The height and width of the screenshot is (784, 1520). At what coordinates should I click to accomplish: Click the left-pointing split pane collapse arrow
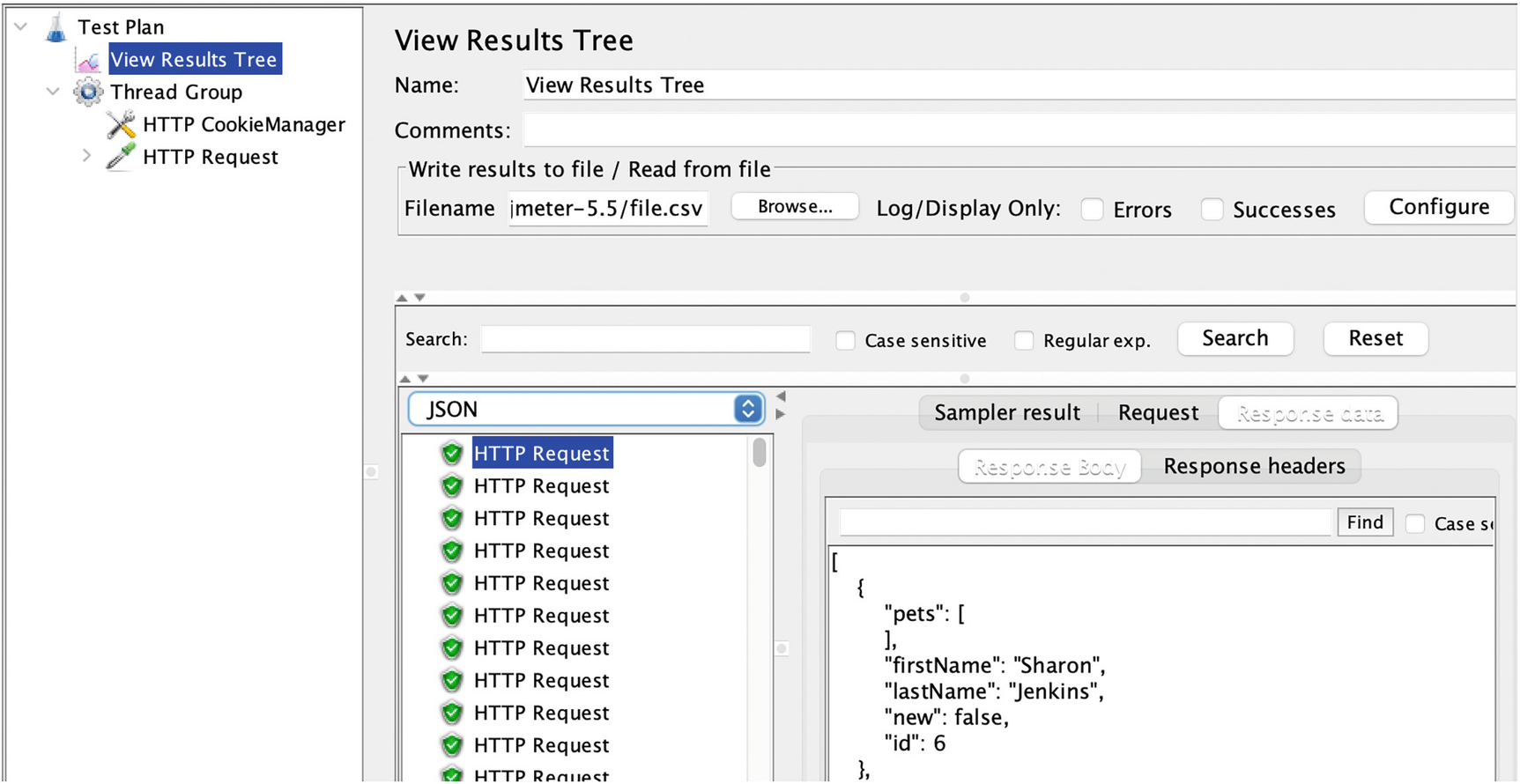click(x=781, y=396)
